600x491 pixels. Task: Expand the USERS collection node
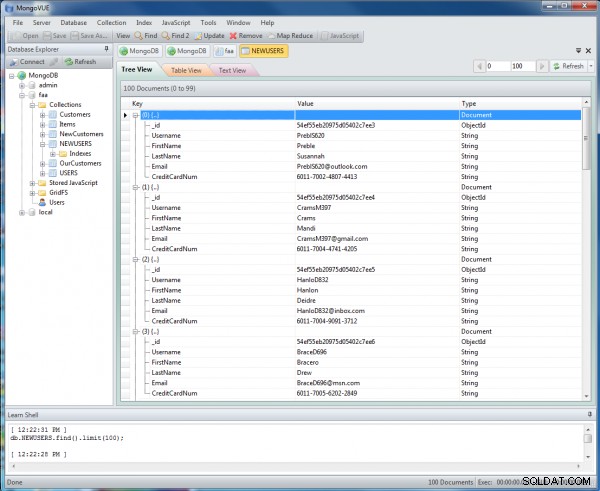pos(42,173)
